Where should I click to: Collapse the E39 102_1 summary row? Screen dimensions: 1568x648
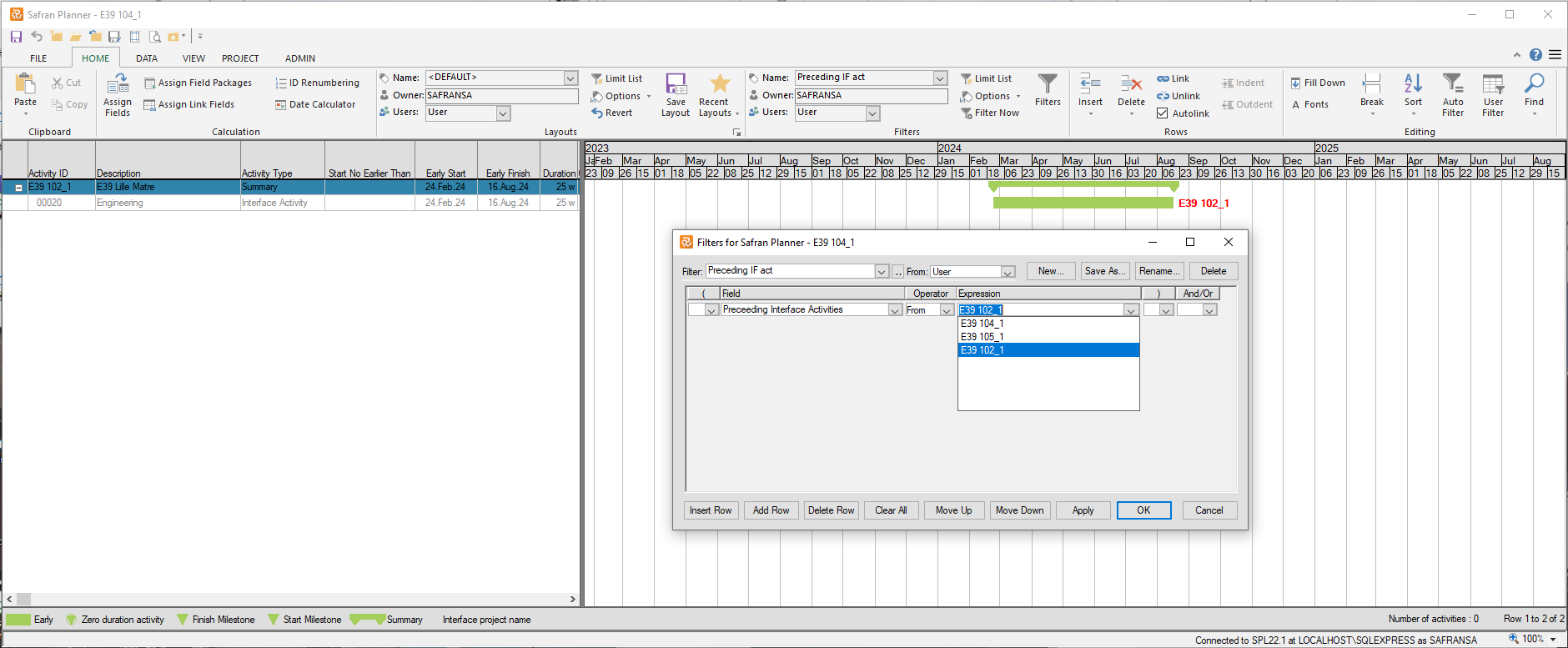coord(18,188)
